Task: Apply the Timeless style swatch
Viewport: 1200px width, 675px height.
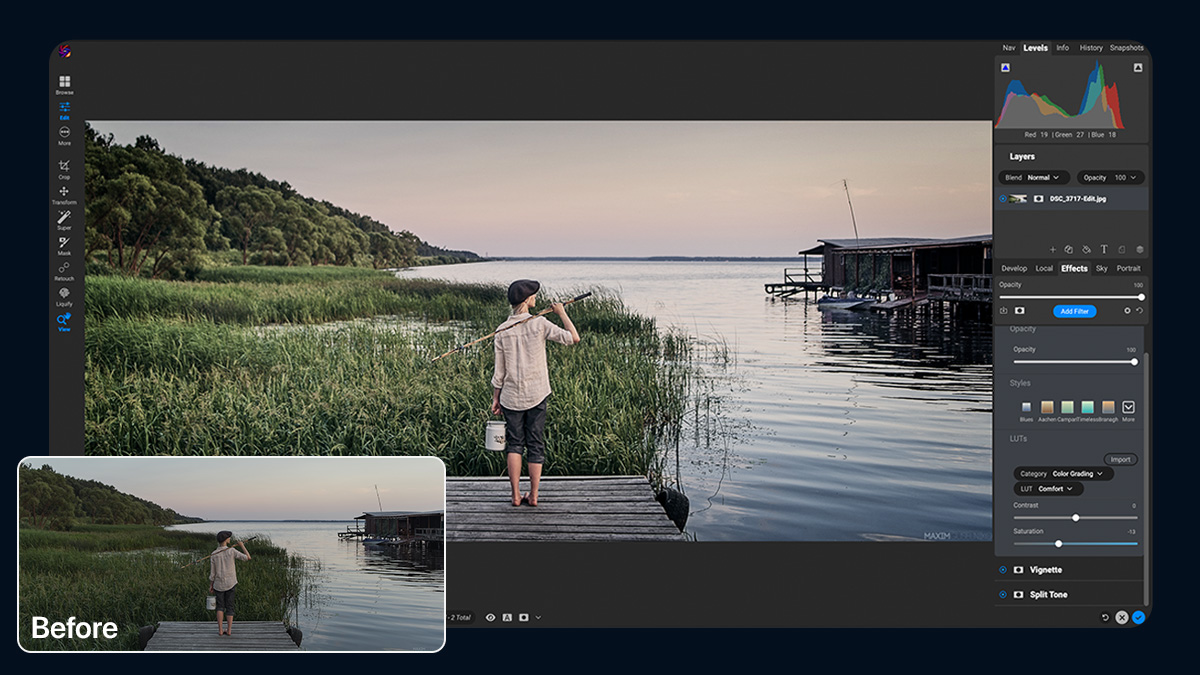Action: pyautogui.click(x=1087, y=407)
